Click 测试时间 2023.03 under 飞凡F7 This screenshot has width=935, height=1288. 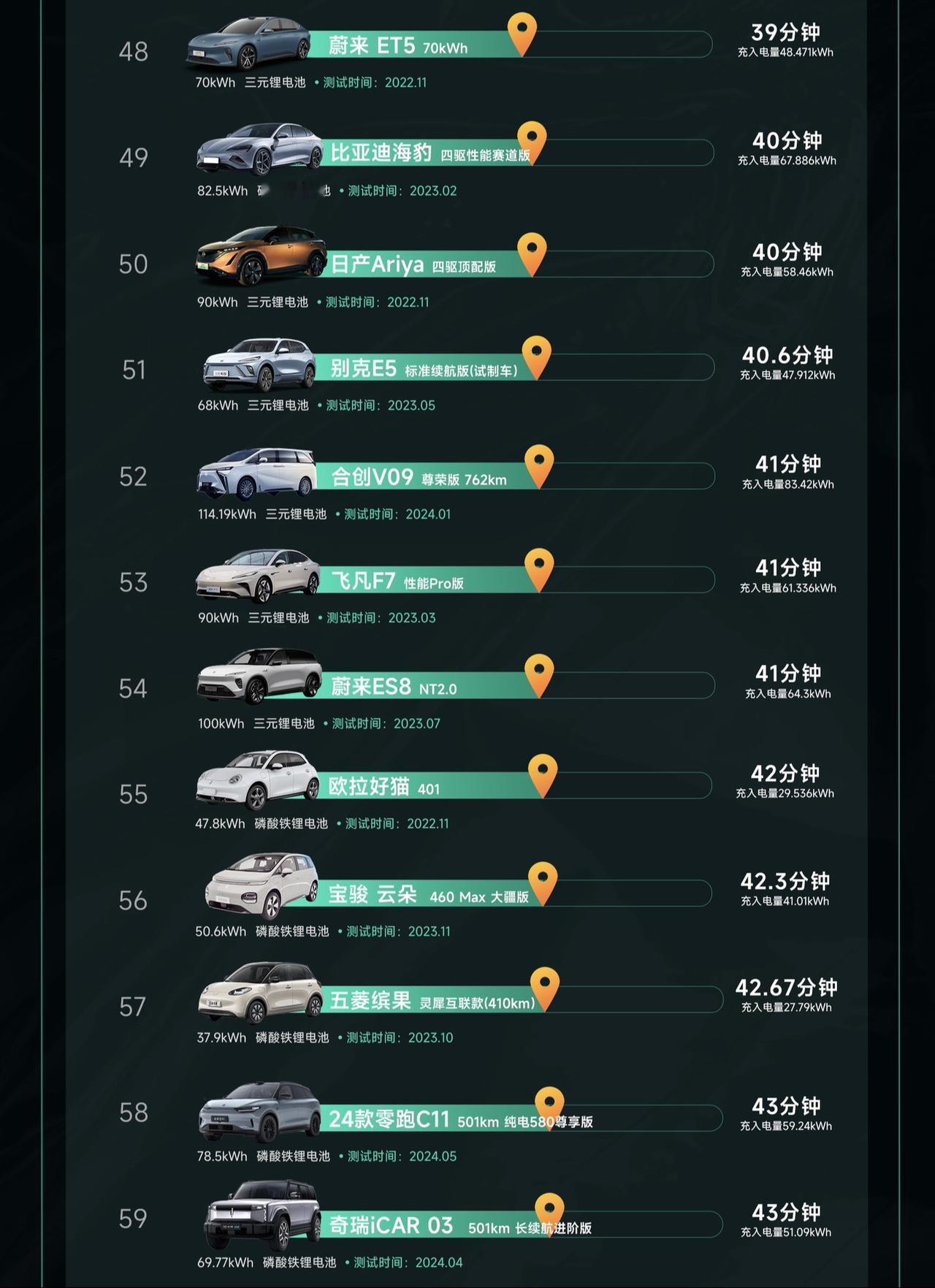381,618
